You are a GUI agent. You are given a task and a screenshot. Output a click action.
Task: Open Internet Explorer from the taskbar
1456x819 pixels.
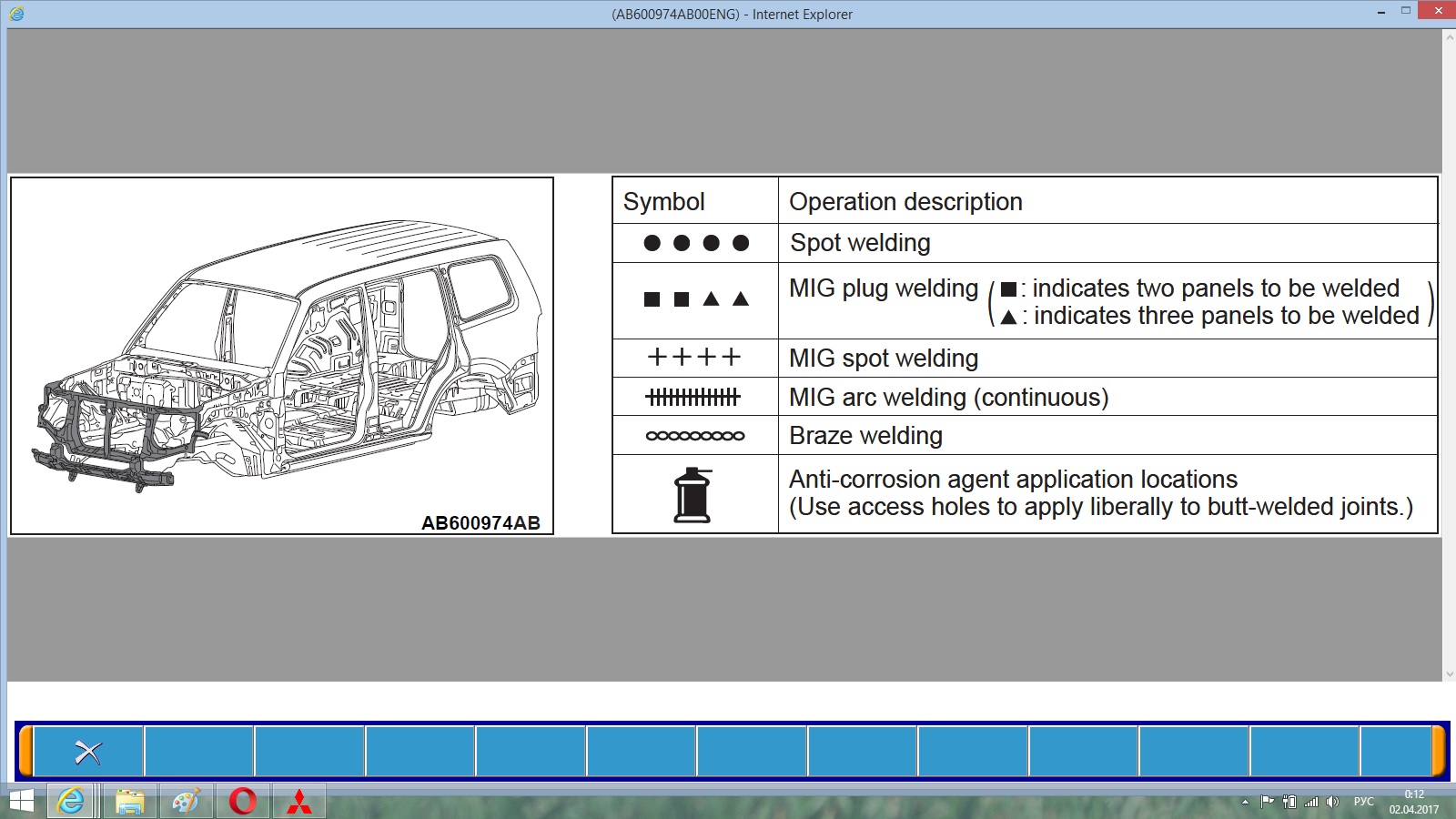click(70, 802)
